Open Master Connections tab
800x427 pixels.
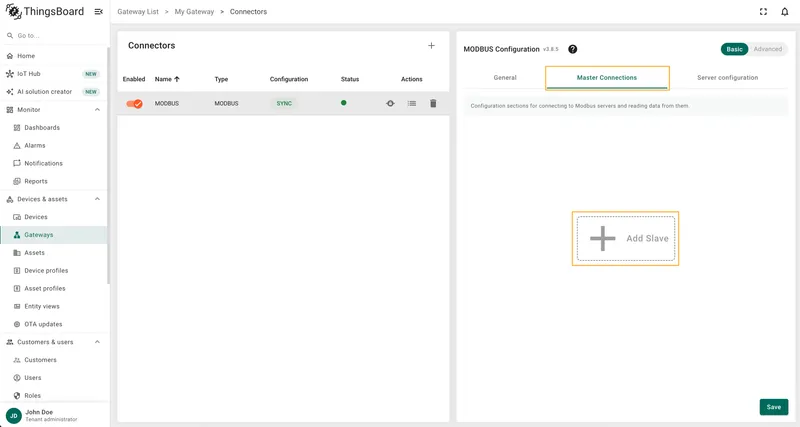tap(607, 78)
